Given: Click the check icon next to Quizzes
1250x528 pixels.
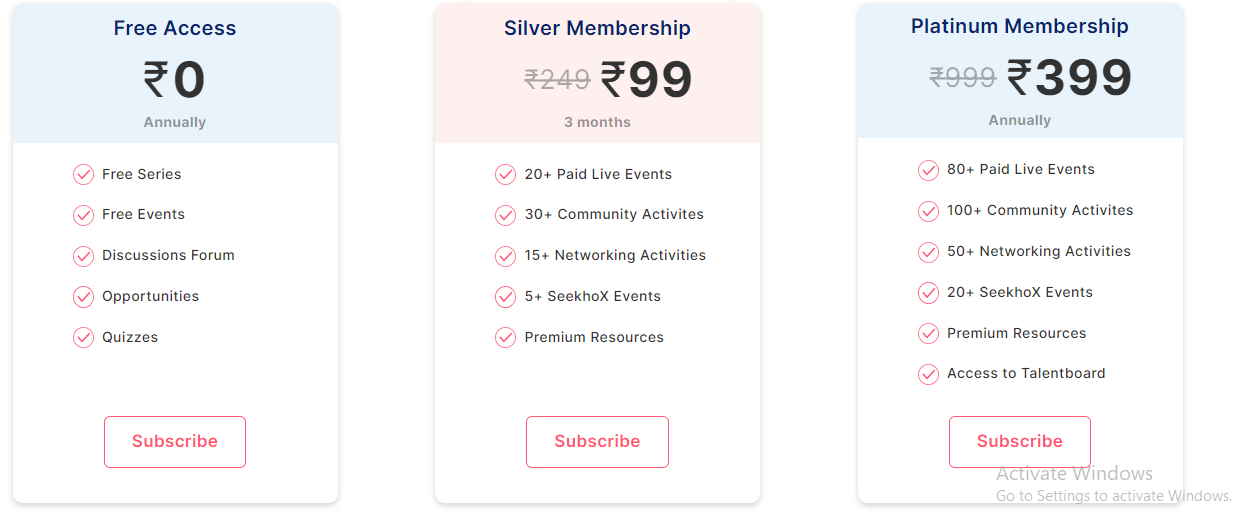Looking at the screenshot, I should (83, 337).
